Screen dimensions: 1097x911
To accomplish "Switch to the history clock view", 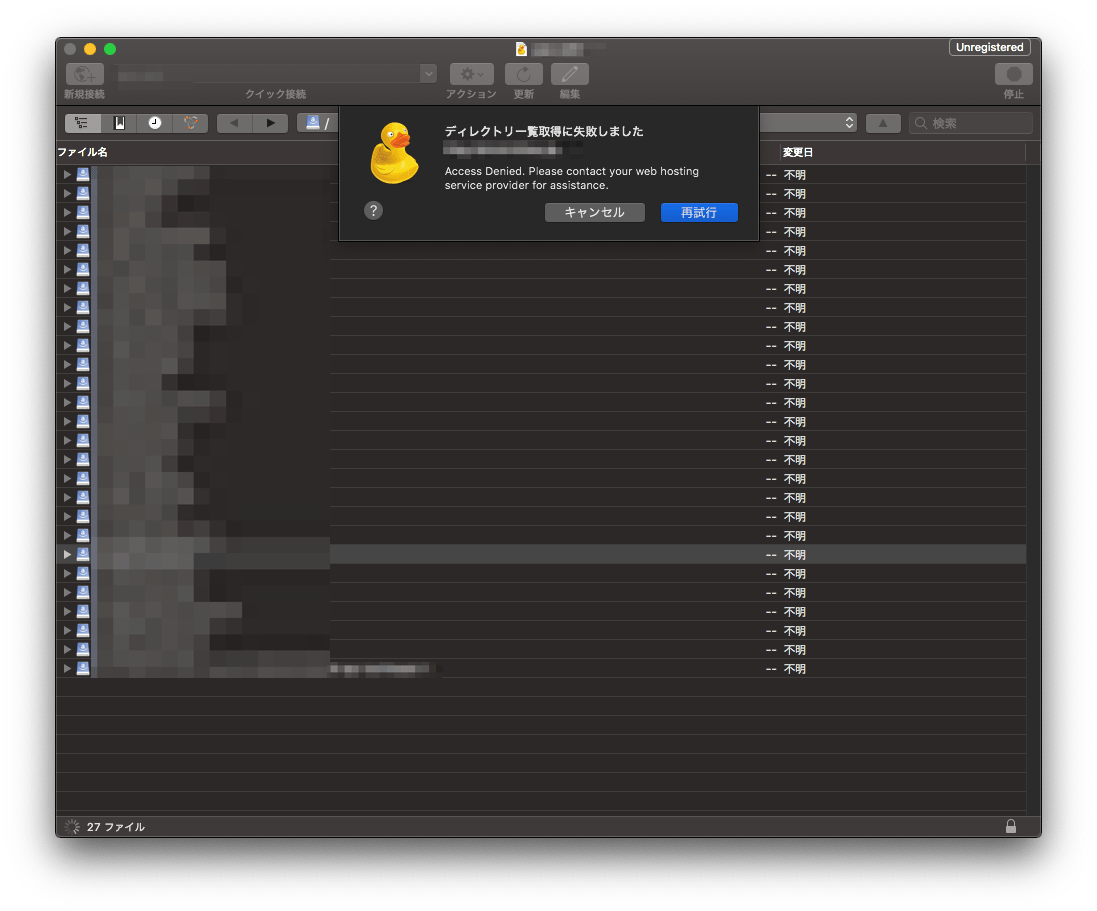I will [155, 123].
